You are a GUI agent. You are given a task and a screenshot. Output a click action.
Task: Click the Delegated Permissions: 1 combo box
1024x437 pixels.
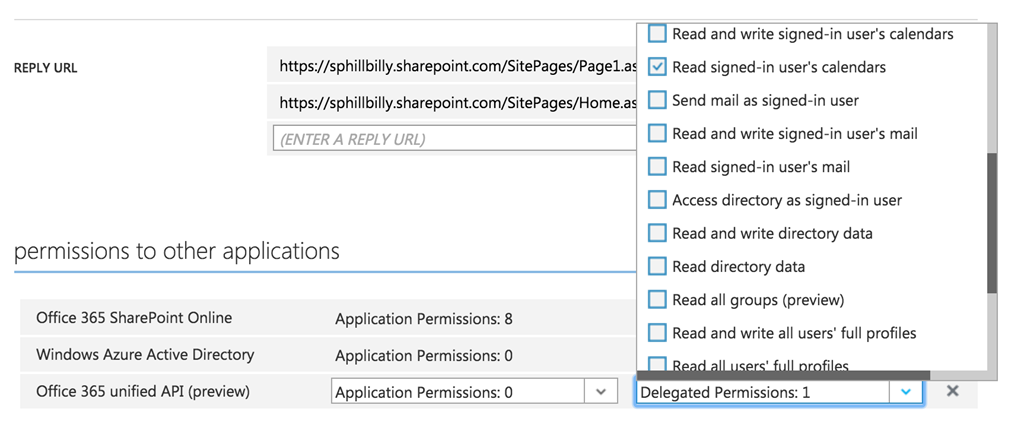[x=779, y=392]
